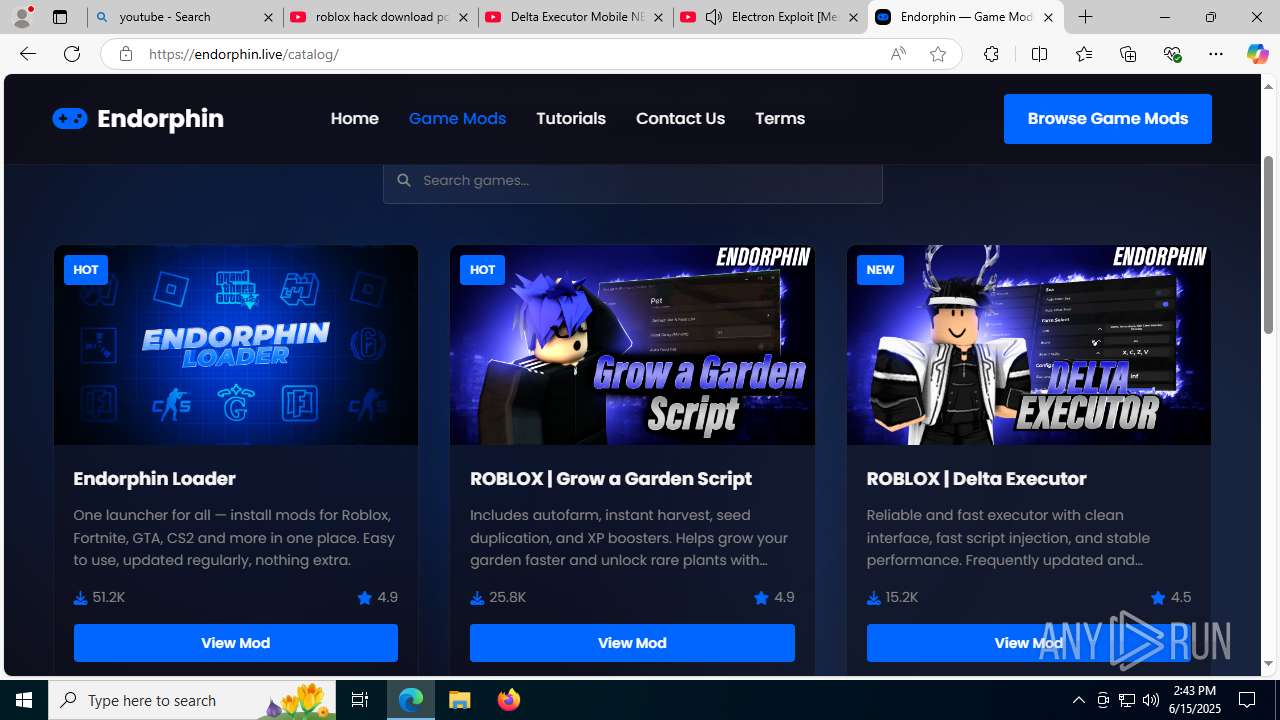Close the Endorphin Game Mods tab

point(1048,17)
